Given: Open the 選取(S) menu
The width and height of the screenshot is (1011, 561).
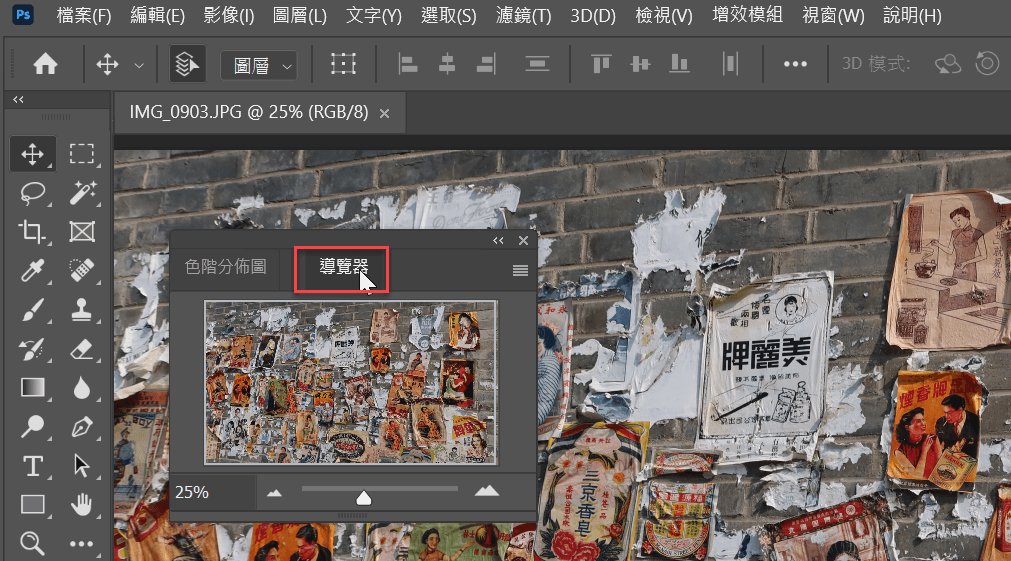Looking at the screenshot, I should 449,15.
